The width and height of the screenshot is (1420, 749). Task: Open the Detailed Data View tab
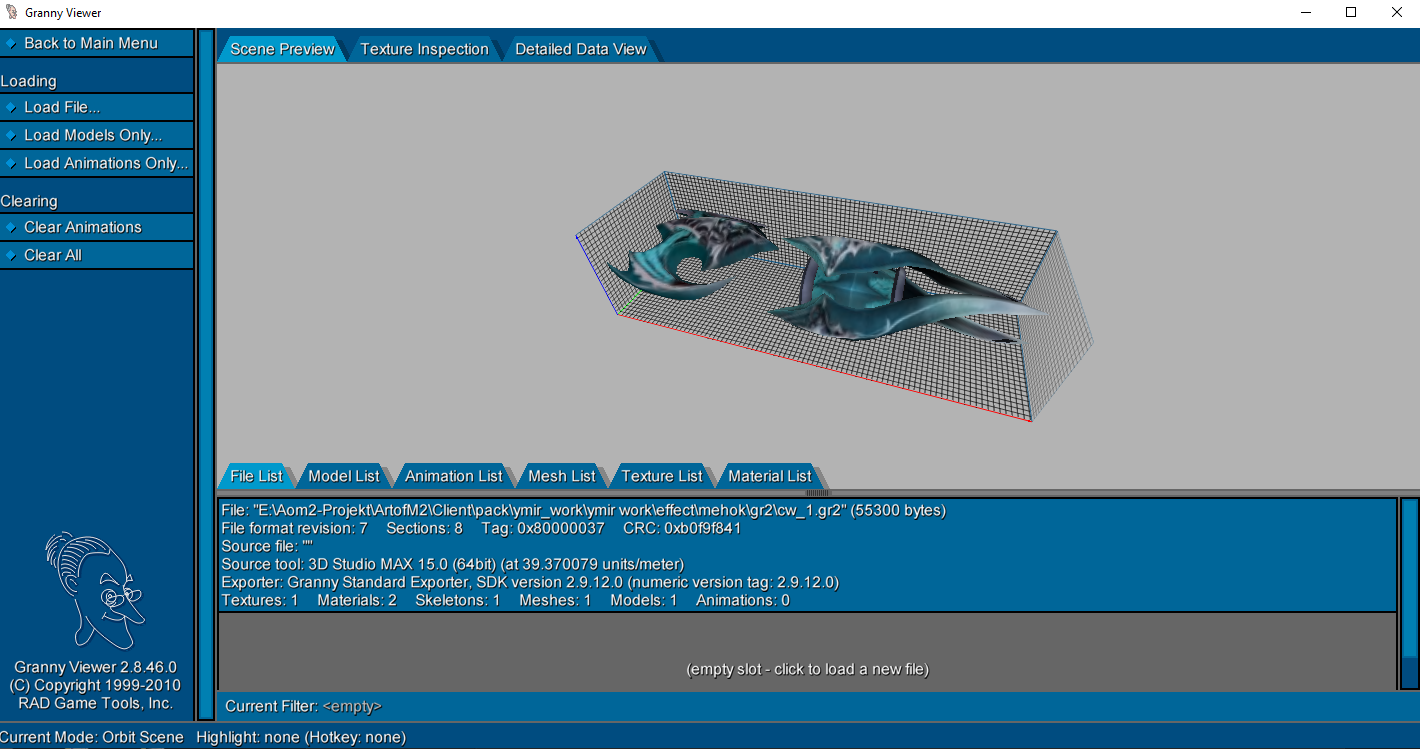click(580, 49)
